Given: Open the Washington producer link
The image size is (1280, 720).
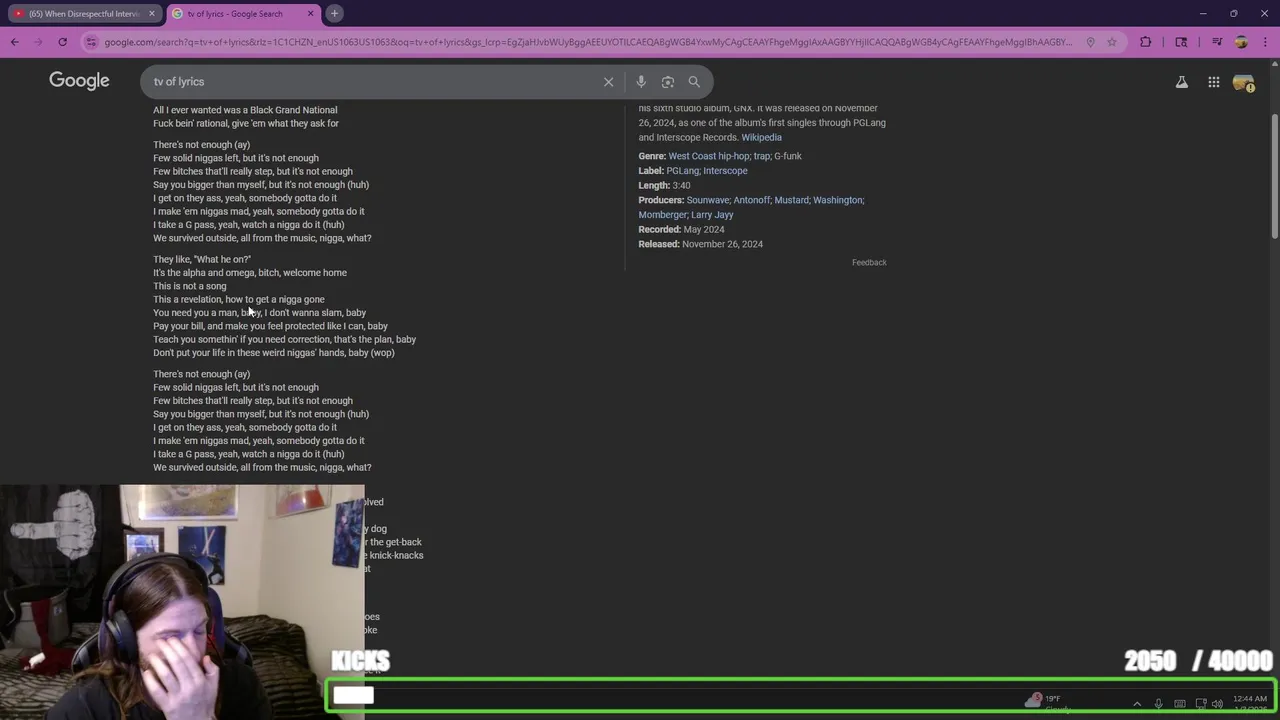Looking at the screenshot, I should 837,200.
